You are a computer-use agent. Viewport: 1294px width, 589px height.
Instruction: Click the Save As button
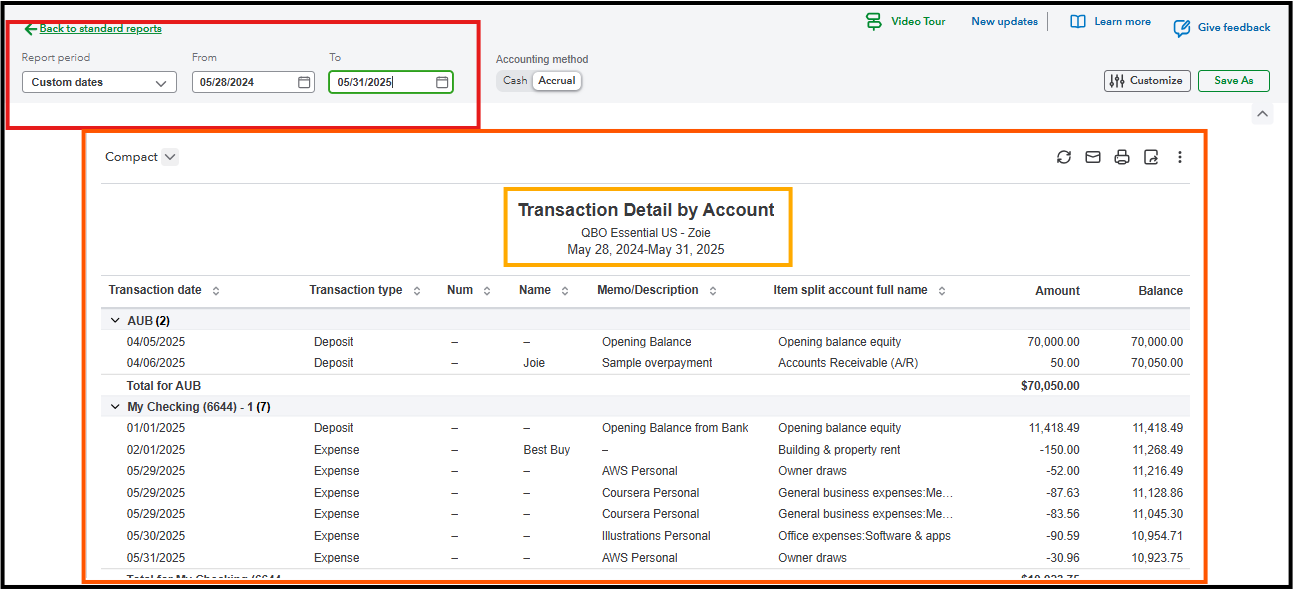[1233, 81]
